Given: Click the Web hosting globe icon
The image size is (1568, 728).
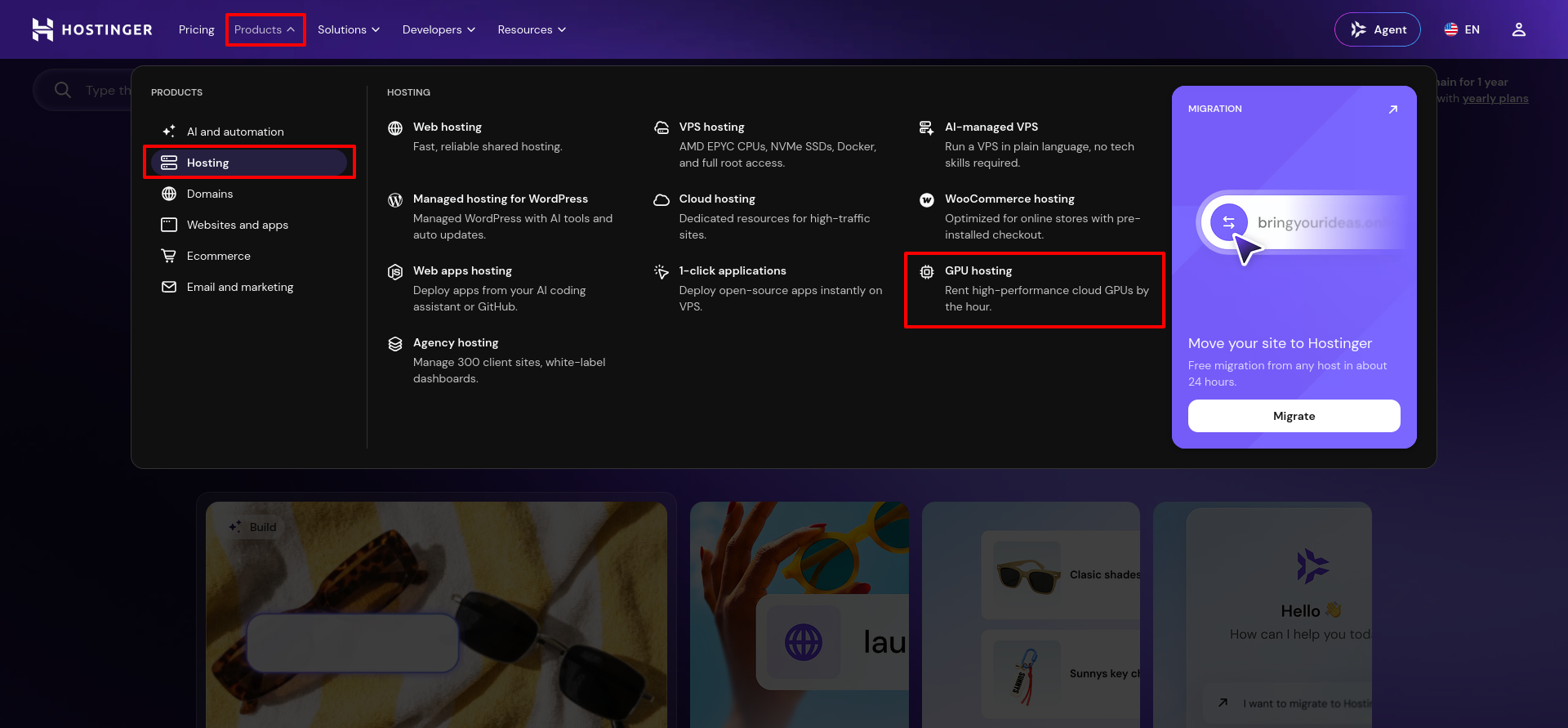Looking at the screenshot, I should coord(395,128).
